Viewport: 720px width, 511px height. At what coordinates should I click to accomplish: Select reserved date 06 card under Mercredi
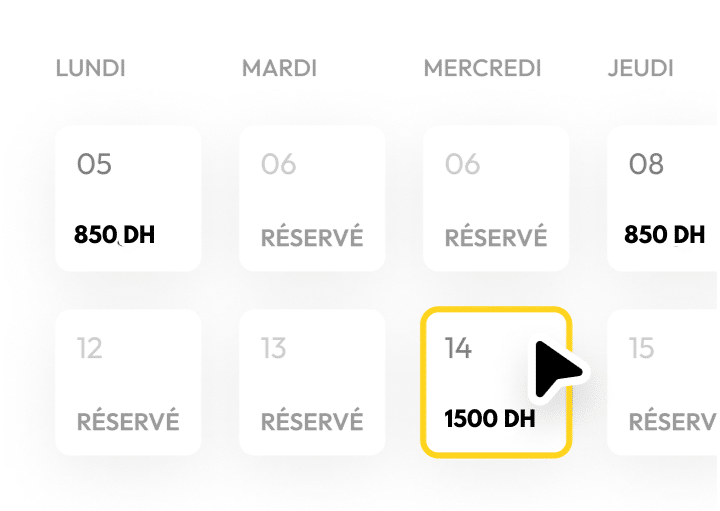point(496,198)
